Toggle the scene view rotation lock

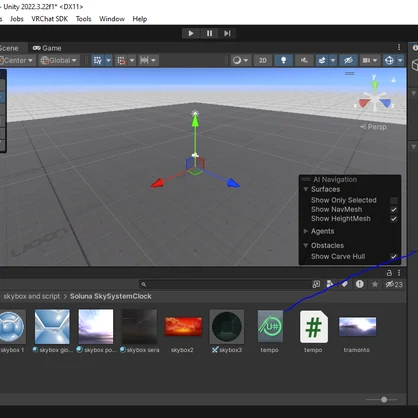[394, 80]
